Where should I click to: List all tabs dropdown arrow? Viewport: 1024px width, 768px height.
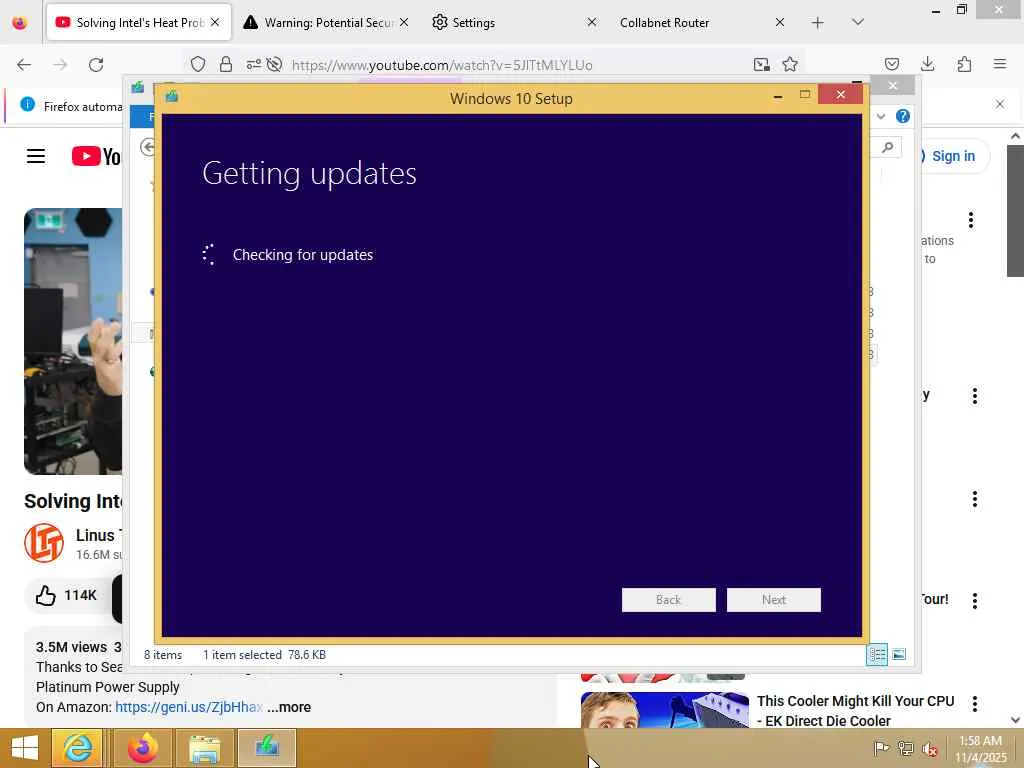click(x=858, y=23)
